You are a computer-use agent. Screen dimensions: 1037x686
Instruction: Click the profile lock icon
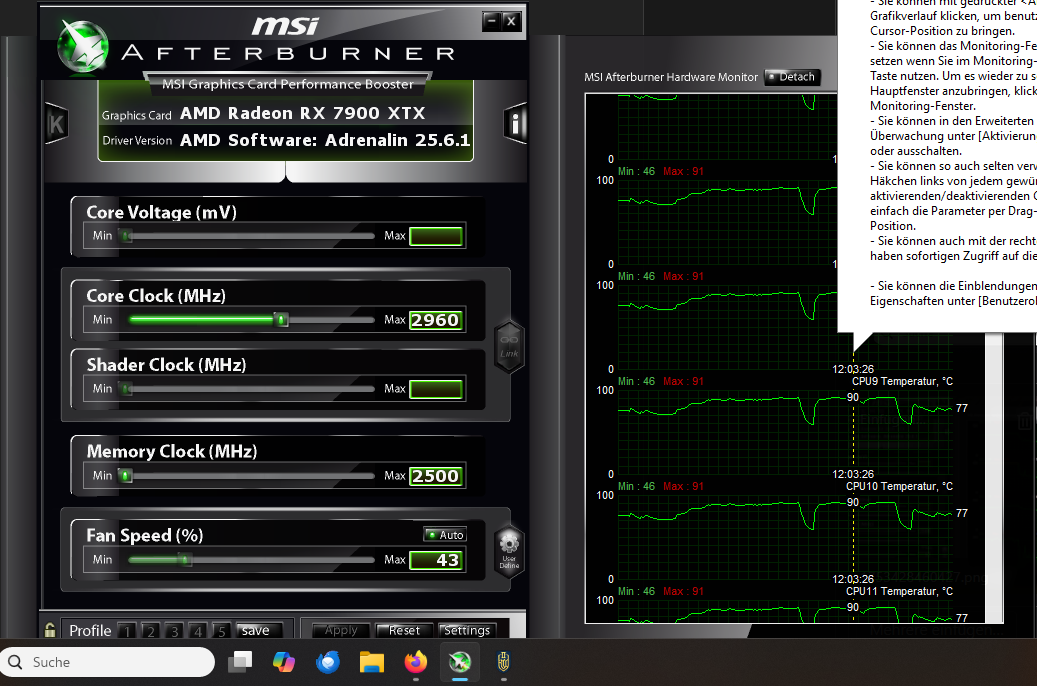click(x=50, y=630)
